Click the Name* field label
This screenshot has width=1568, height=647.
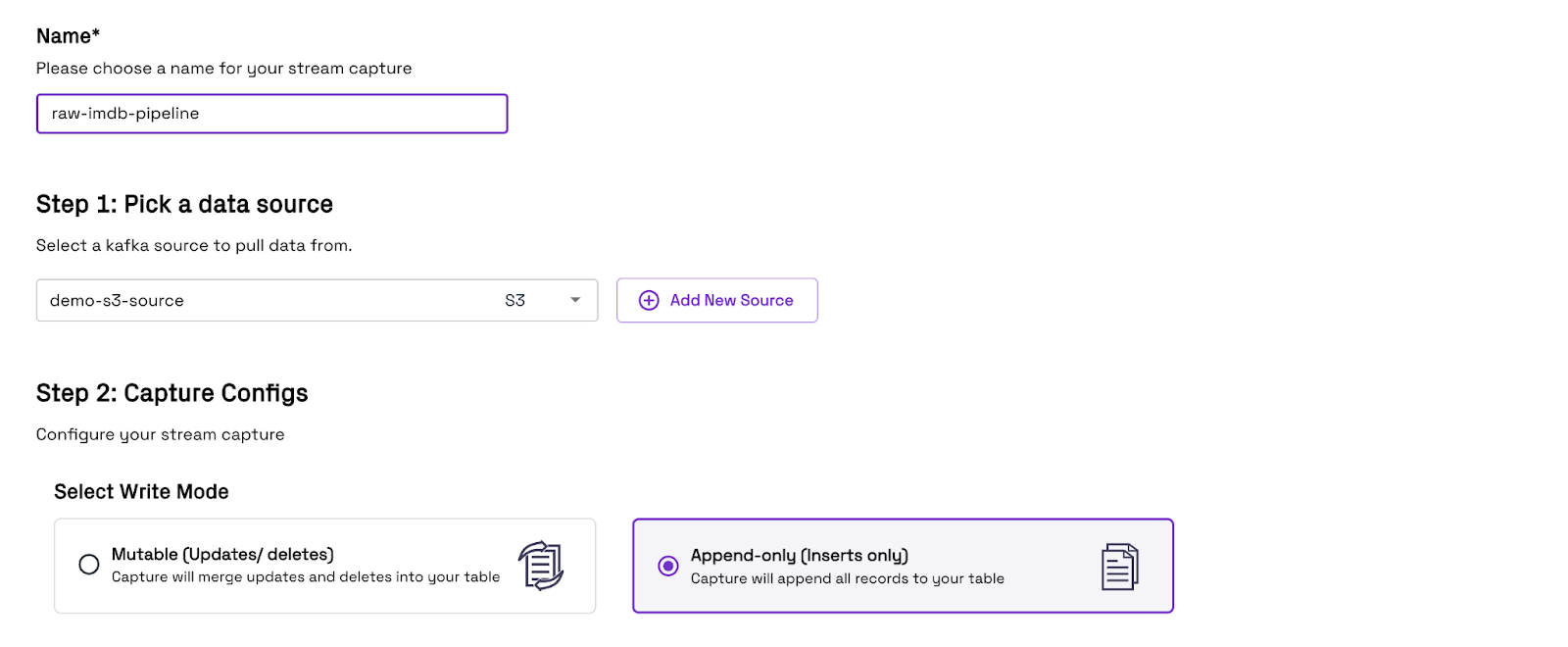pos(69,36)
